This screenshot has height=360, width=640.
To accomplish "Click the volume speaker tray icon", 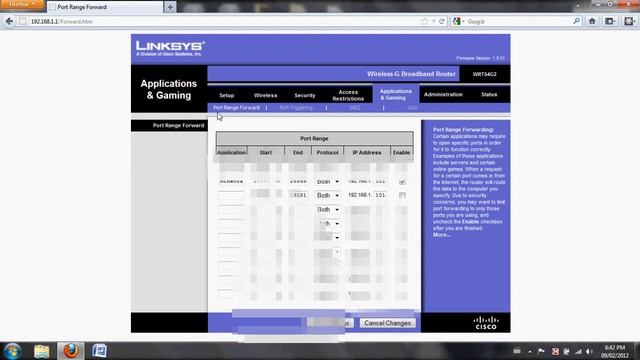I will point(589,351).
